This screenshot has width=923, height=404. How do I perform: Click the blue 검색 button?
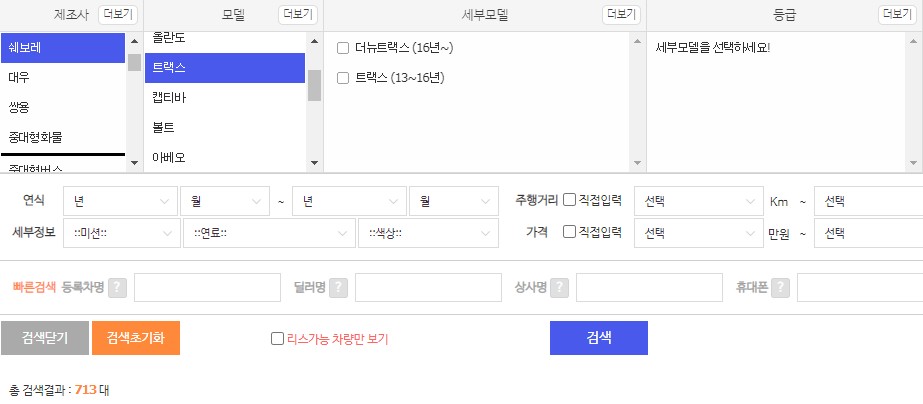(599, 338)
